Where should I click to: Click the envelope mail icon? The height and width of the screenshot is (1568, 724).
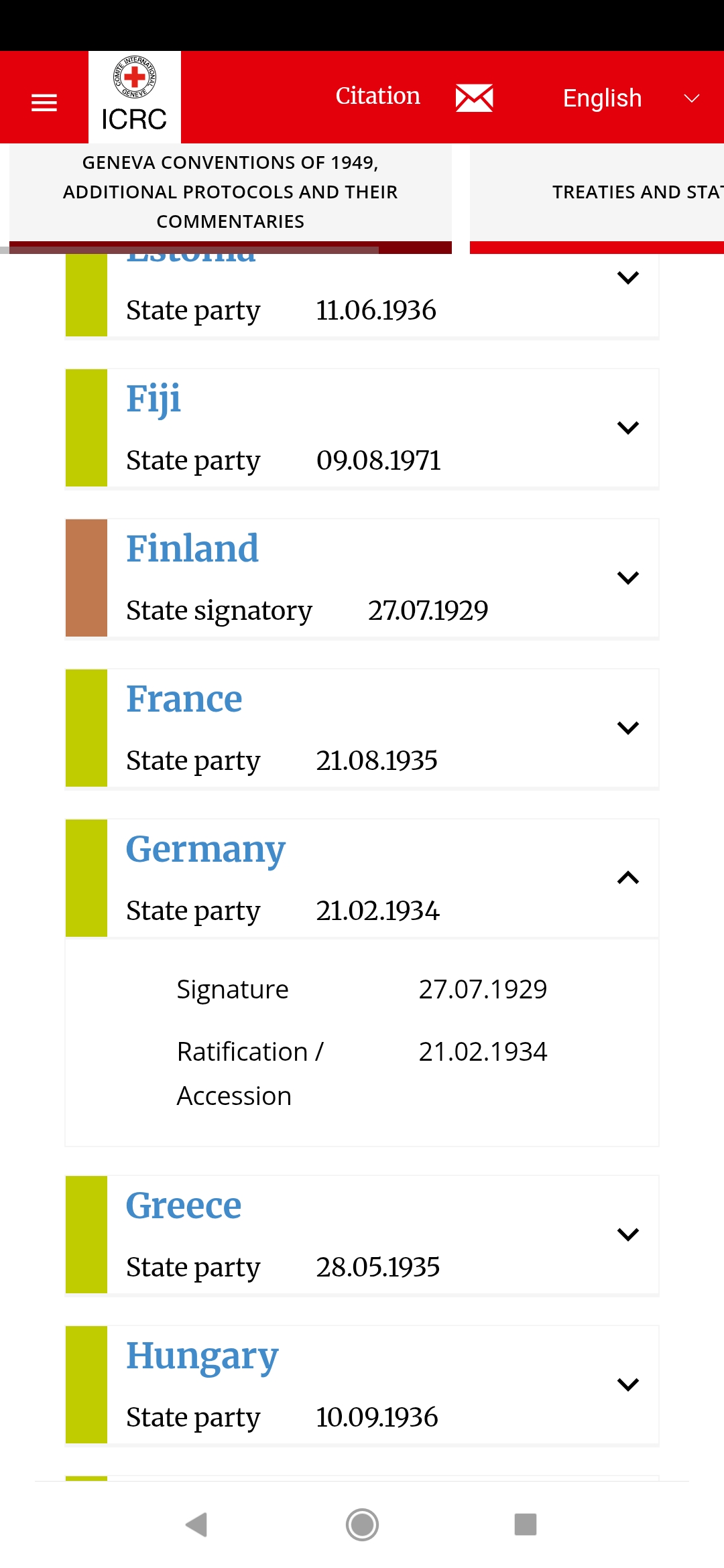click(474, 98)
